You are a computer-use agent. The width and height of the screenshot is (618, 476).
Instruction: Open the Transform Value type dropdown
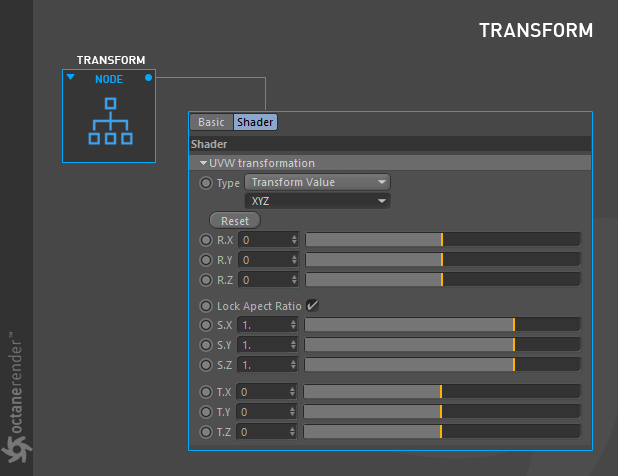(x=318, y=182)
